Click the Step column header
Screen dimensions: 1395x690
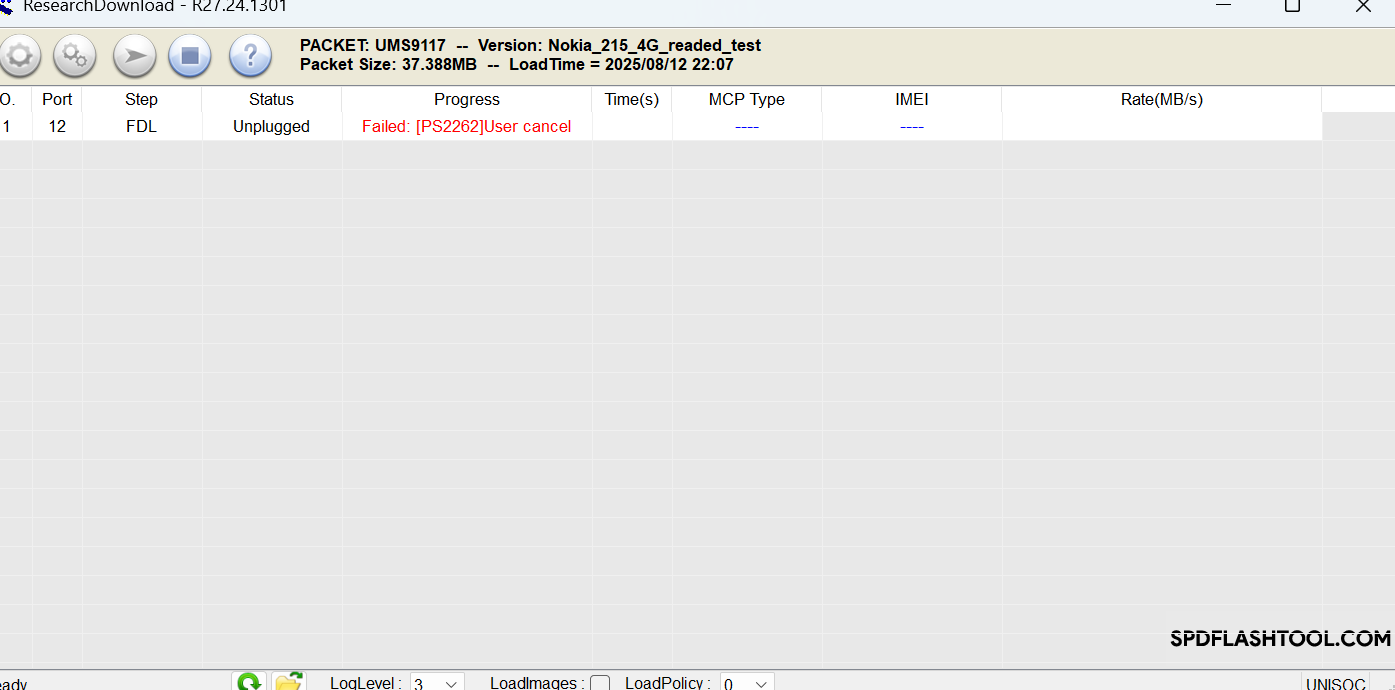[142, 99]
